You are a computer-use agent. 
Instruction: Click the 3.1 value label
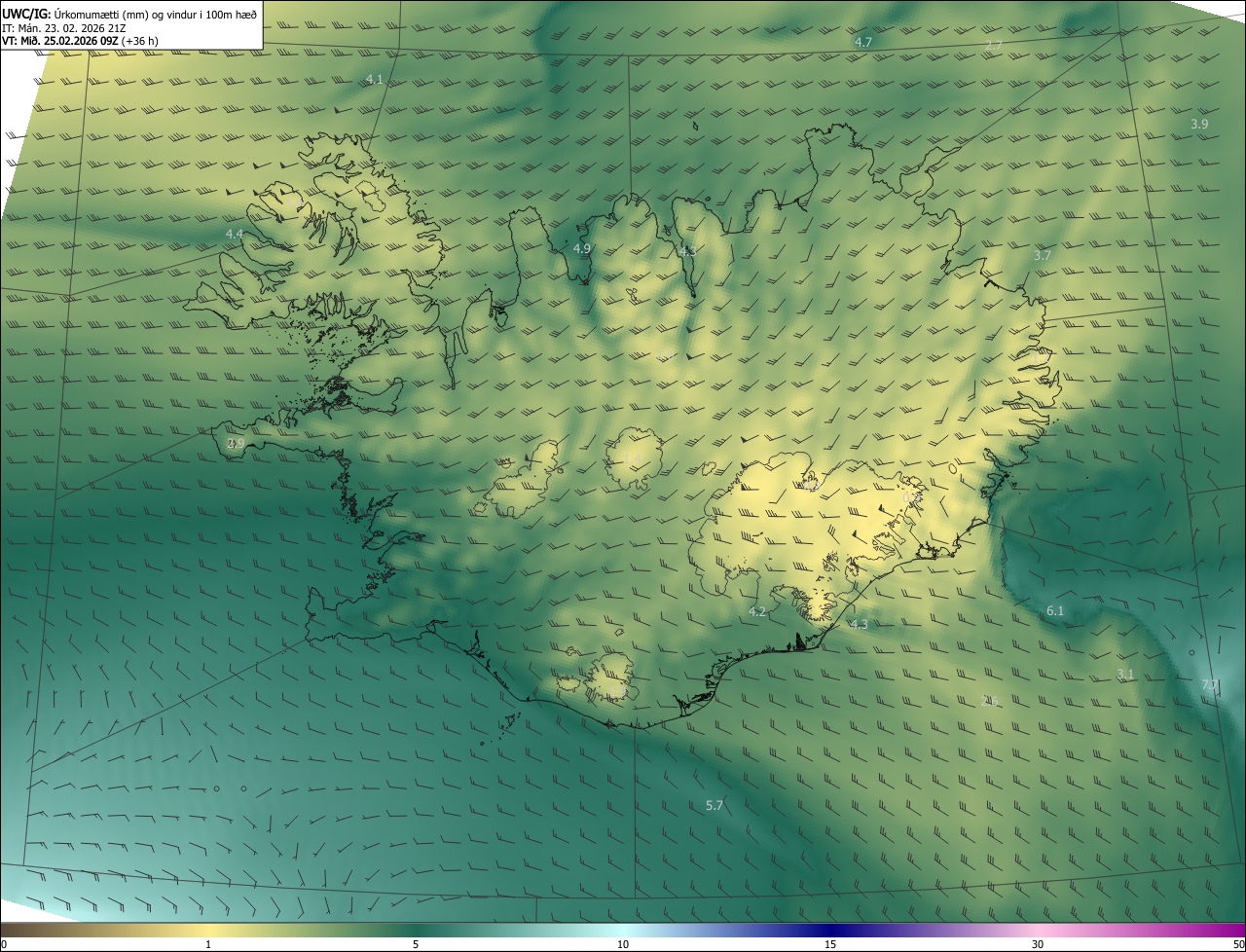1125,675
